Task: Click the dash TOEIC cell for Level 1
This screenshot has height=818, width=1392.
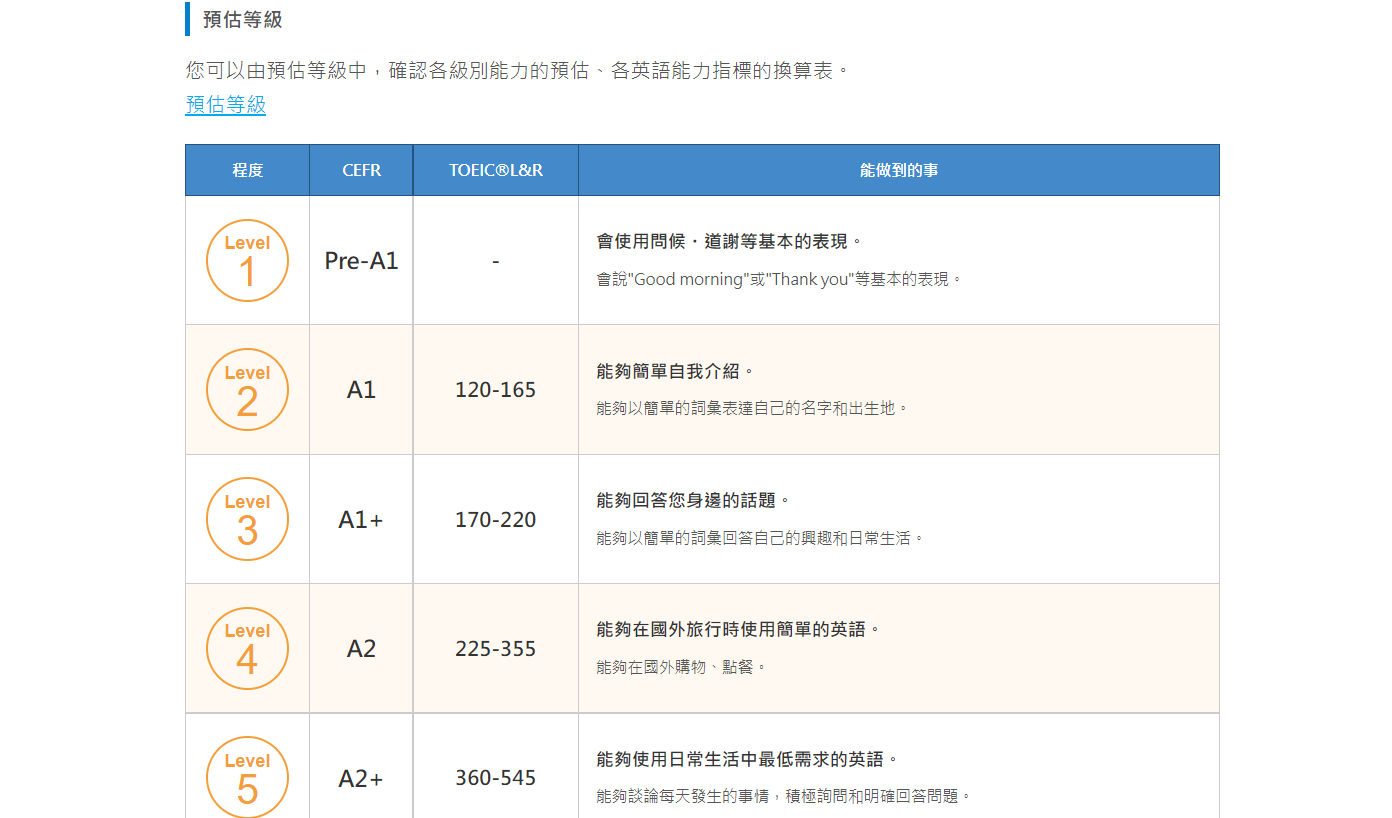Action: 496,261
